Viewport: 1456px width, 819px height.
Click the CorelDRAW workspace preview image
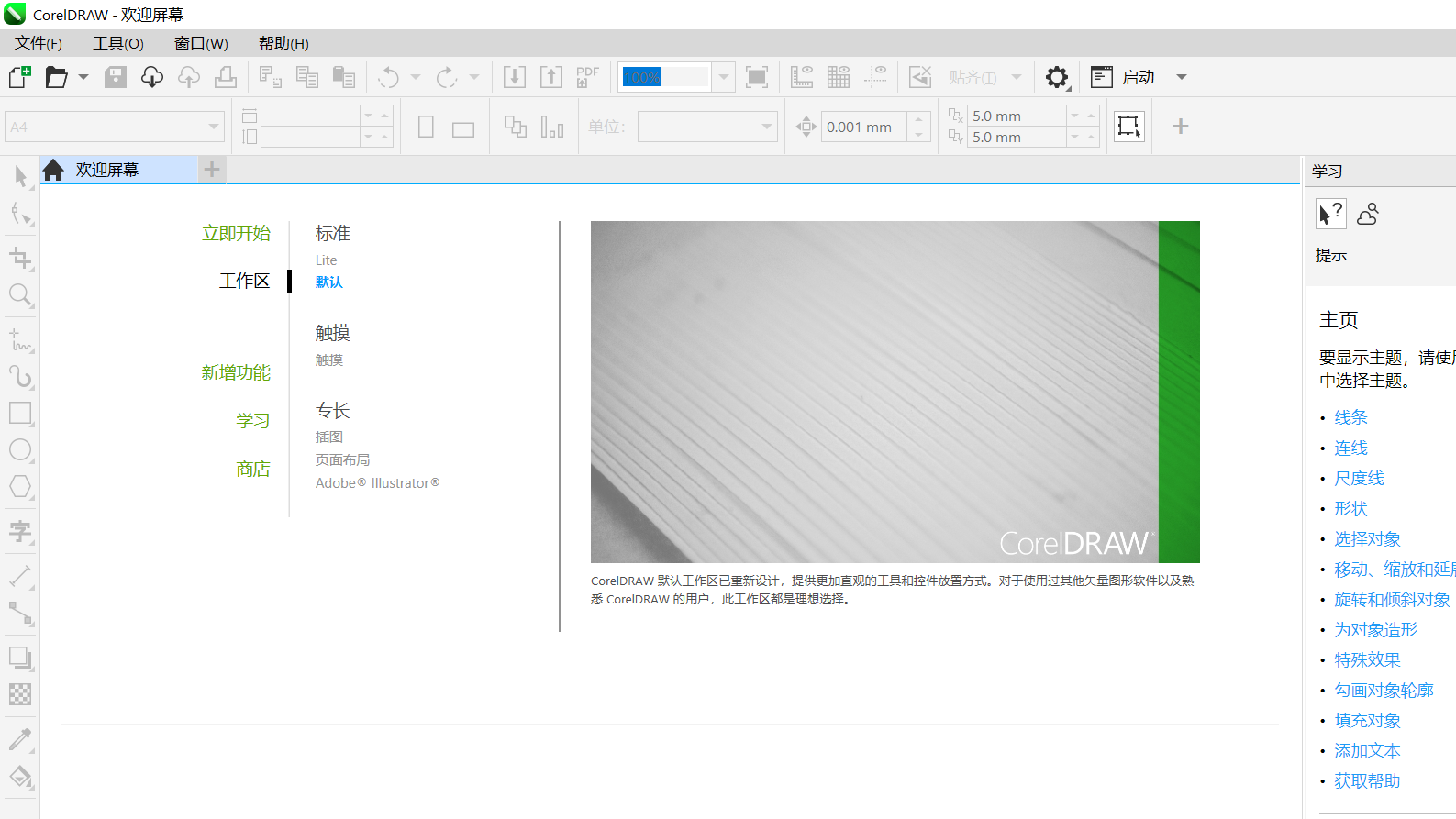pos(895,392)
